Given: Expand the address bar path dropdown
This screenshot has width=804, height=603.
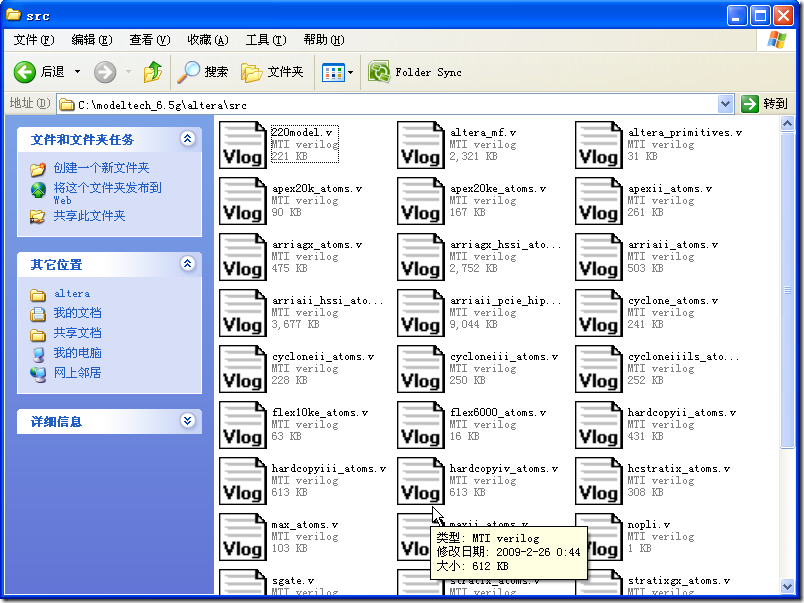Looking at the screenshot, I should coord(726,104).
